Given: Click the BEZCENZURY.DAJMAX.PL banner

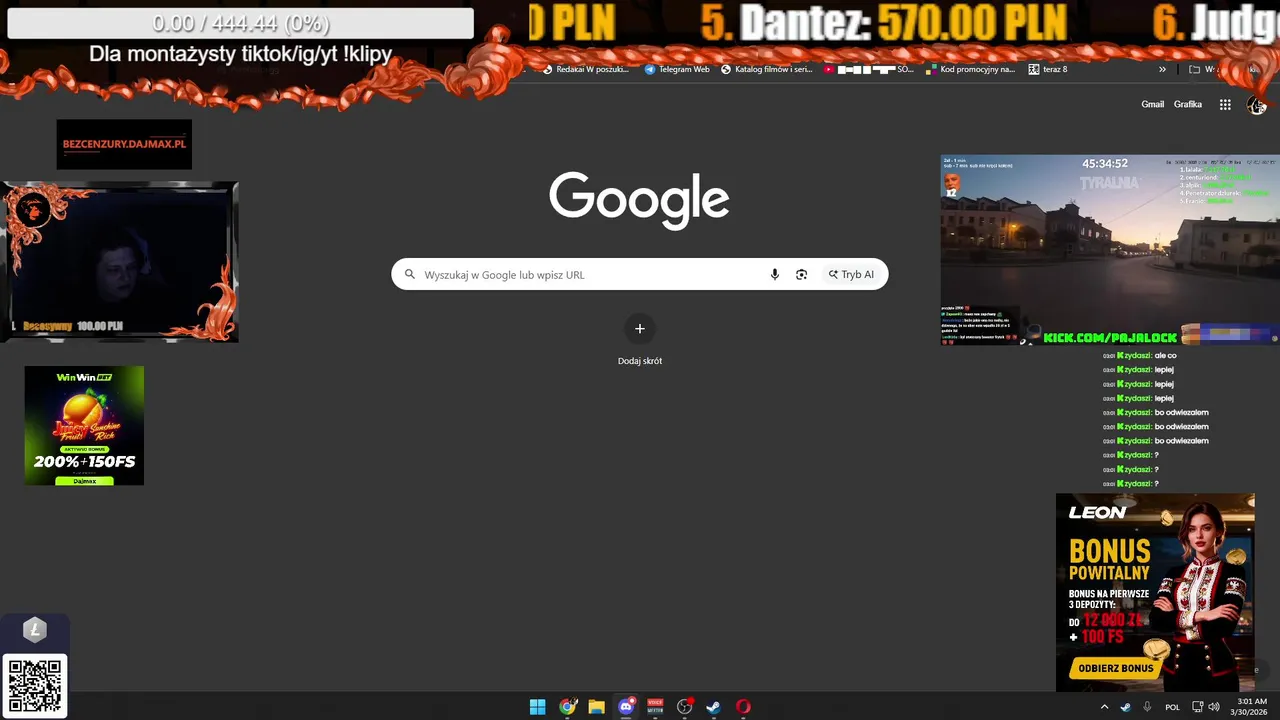Looking at the screenshot, I should tap(124, 144).
